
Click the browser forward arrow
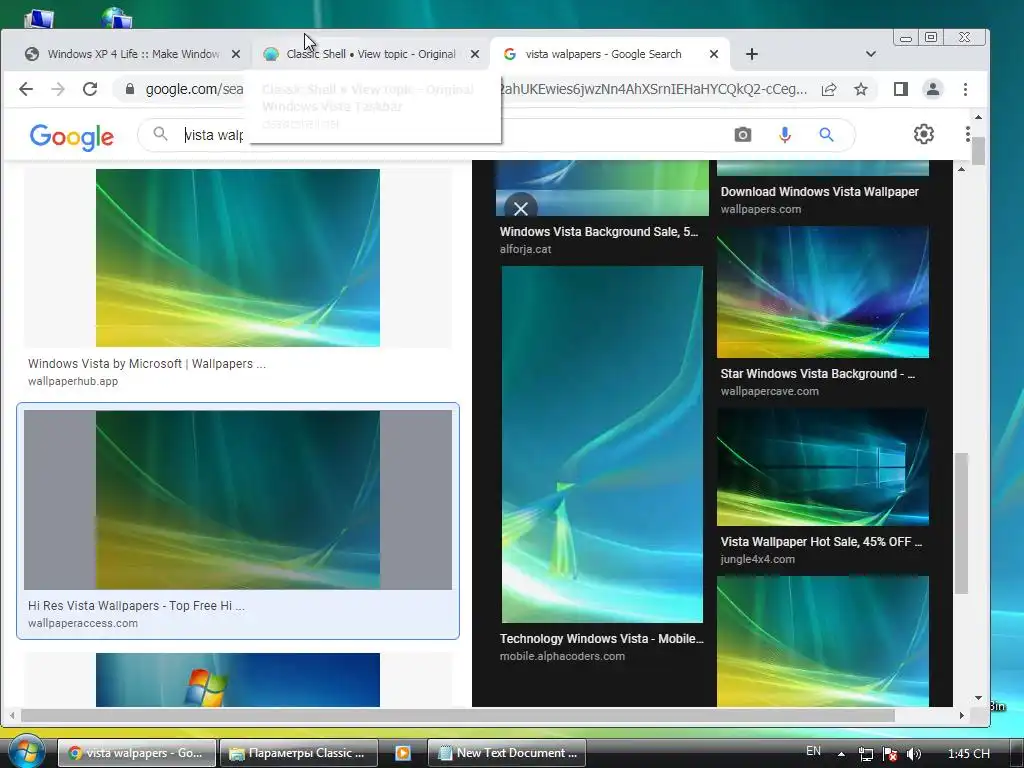[x=58, y=89]
